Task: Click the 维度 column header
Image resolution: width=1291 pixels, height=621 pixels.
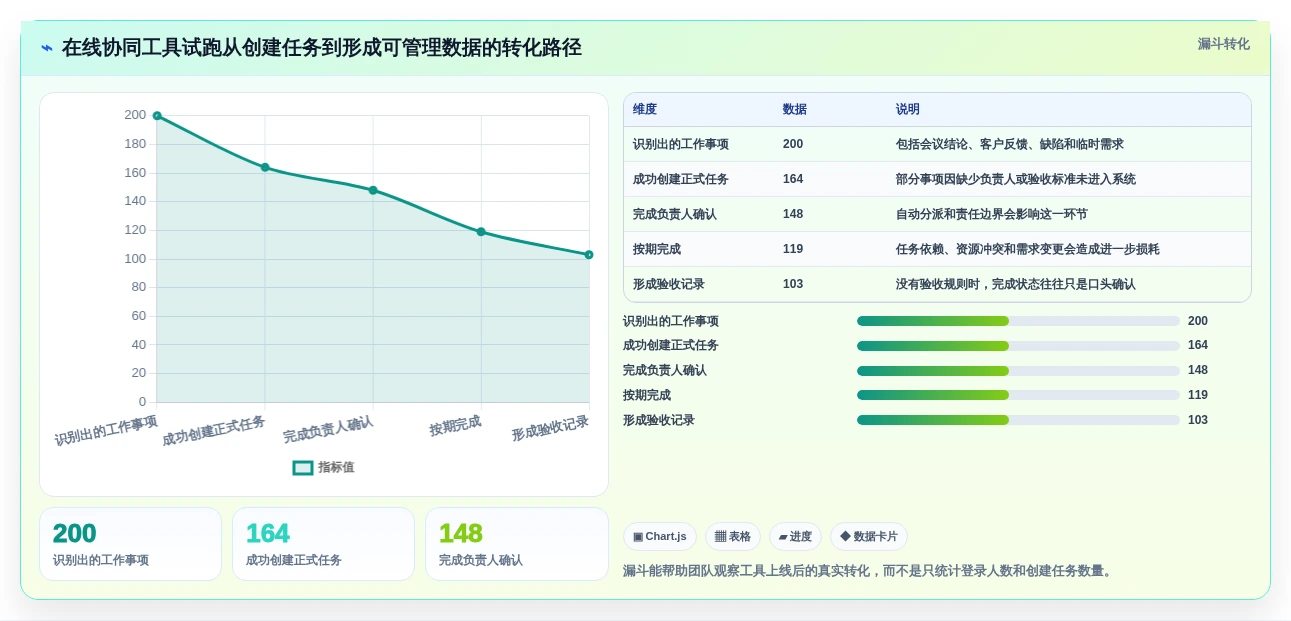Action: click(645, 109)
